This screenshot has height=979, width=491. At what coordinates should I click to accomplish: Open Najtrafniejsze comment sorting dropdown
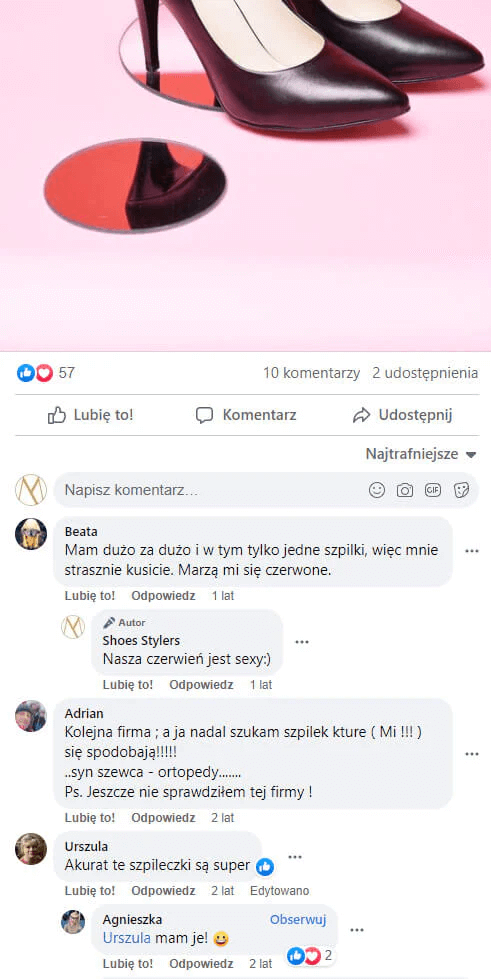point(421,454)
